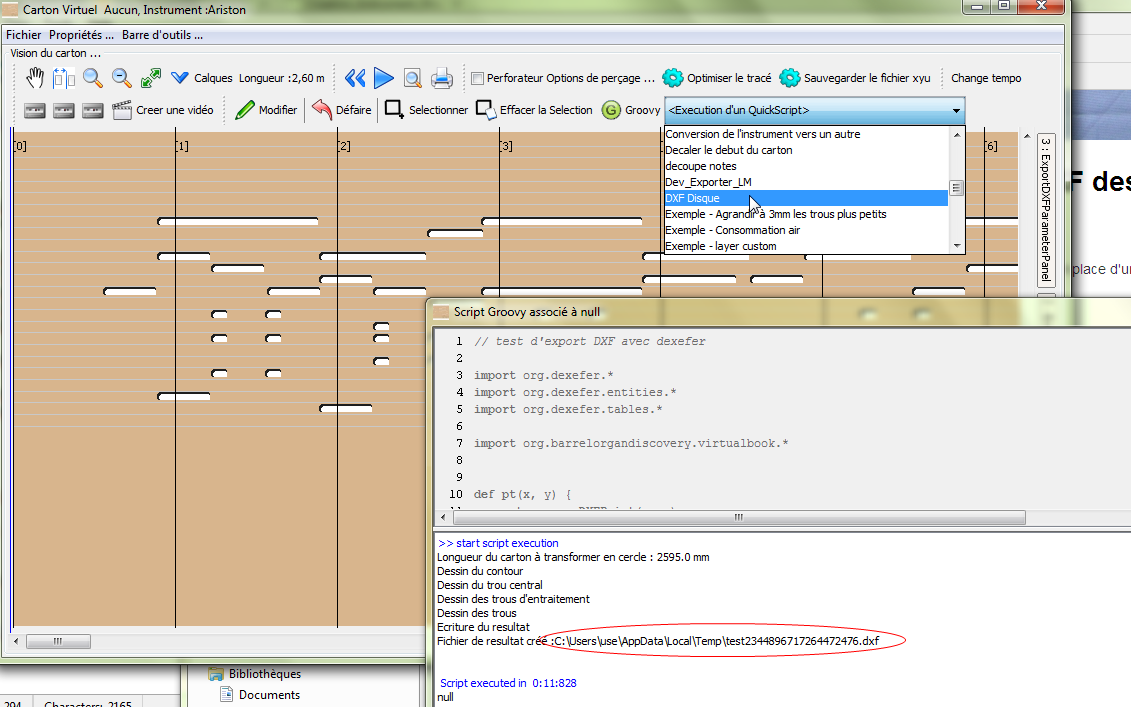Rewind carton to the beginning
1131x707 pixels.
[x=355, y=78]
